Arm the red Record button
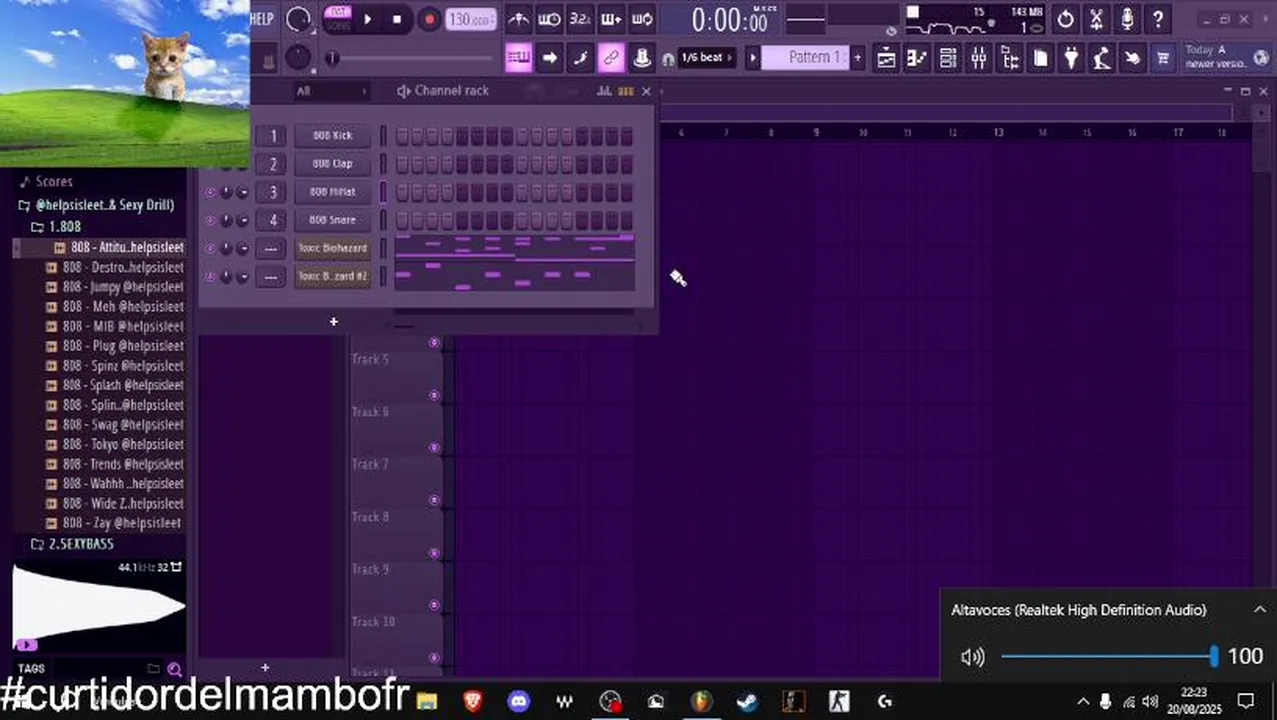1277x720 pixels. 430,19
